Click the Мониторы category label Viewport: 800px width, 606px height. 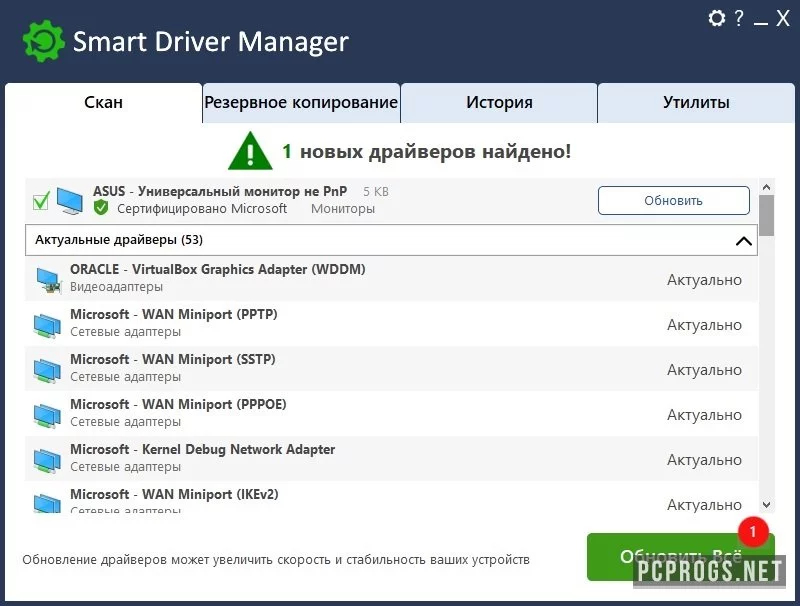point(343,209)
